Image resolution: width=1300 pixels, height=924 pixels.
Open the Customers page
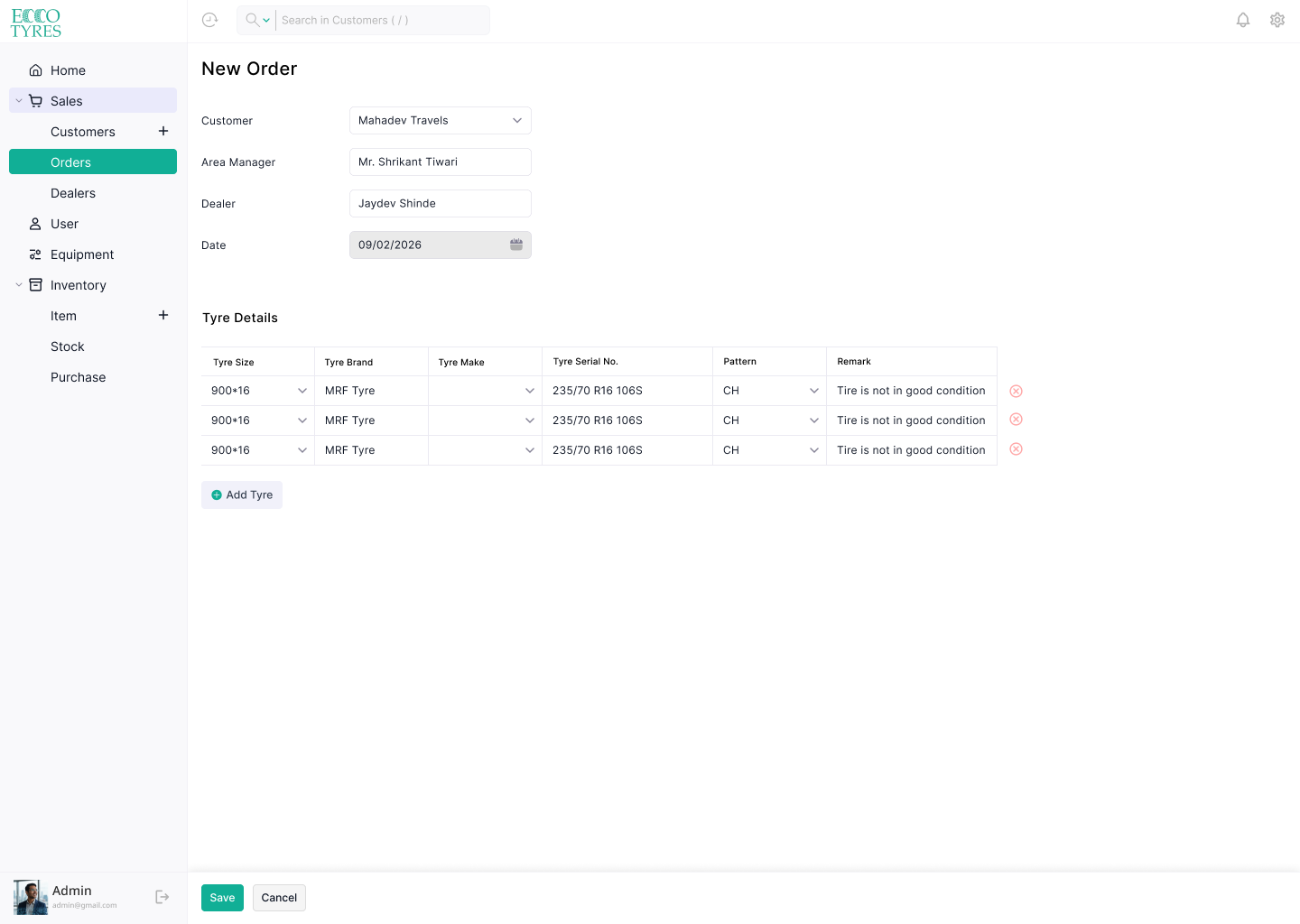click(x=83, y=132)
